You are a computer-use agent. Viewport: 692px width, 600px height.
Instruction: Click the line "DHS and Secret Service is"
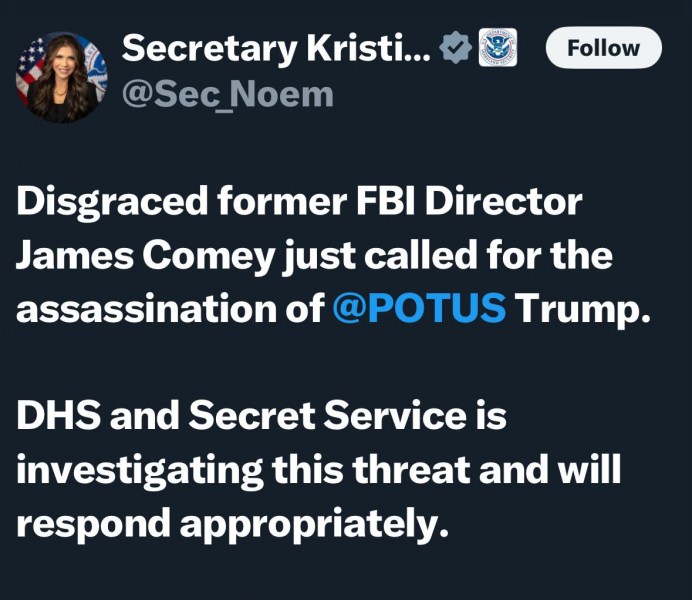pyautogui.click(x=261, y=416)
